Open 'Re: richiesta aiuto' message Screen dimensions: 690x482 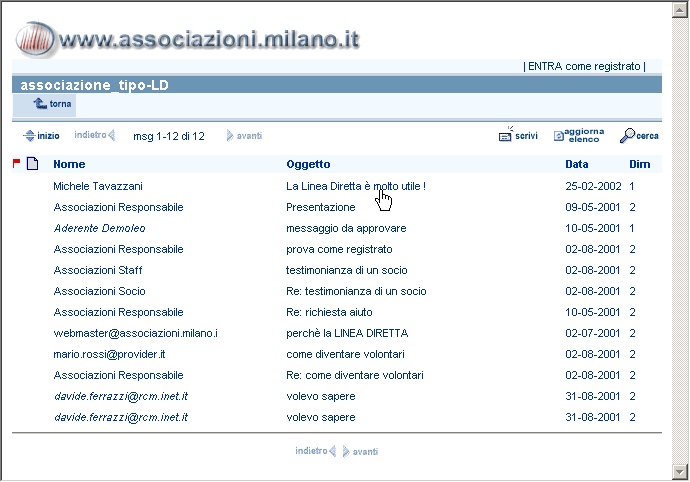click(329, 313)
